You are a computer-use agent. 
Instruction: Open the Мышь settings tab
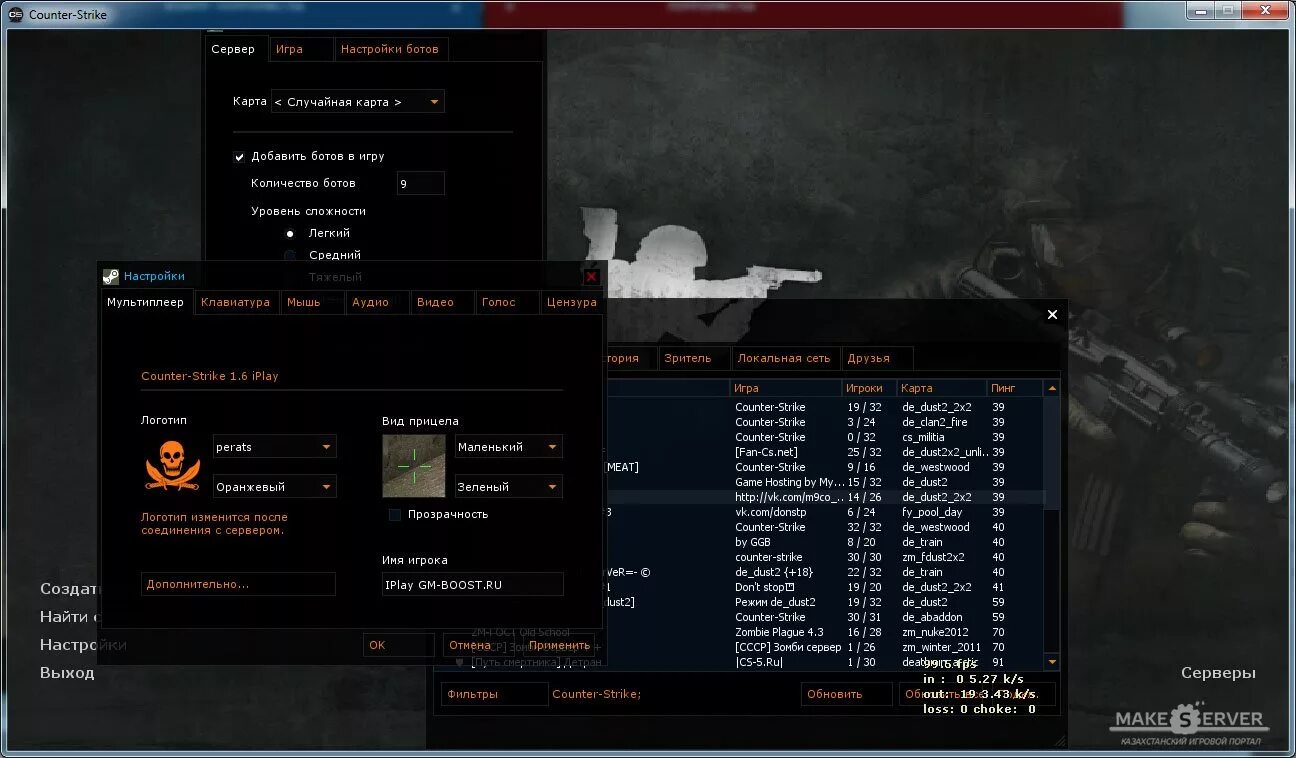(x=313, y=302)
